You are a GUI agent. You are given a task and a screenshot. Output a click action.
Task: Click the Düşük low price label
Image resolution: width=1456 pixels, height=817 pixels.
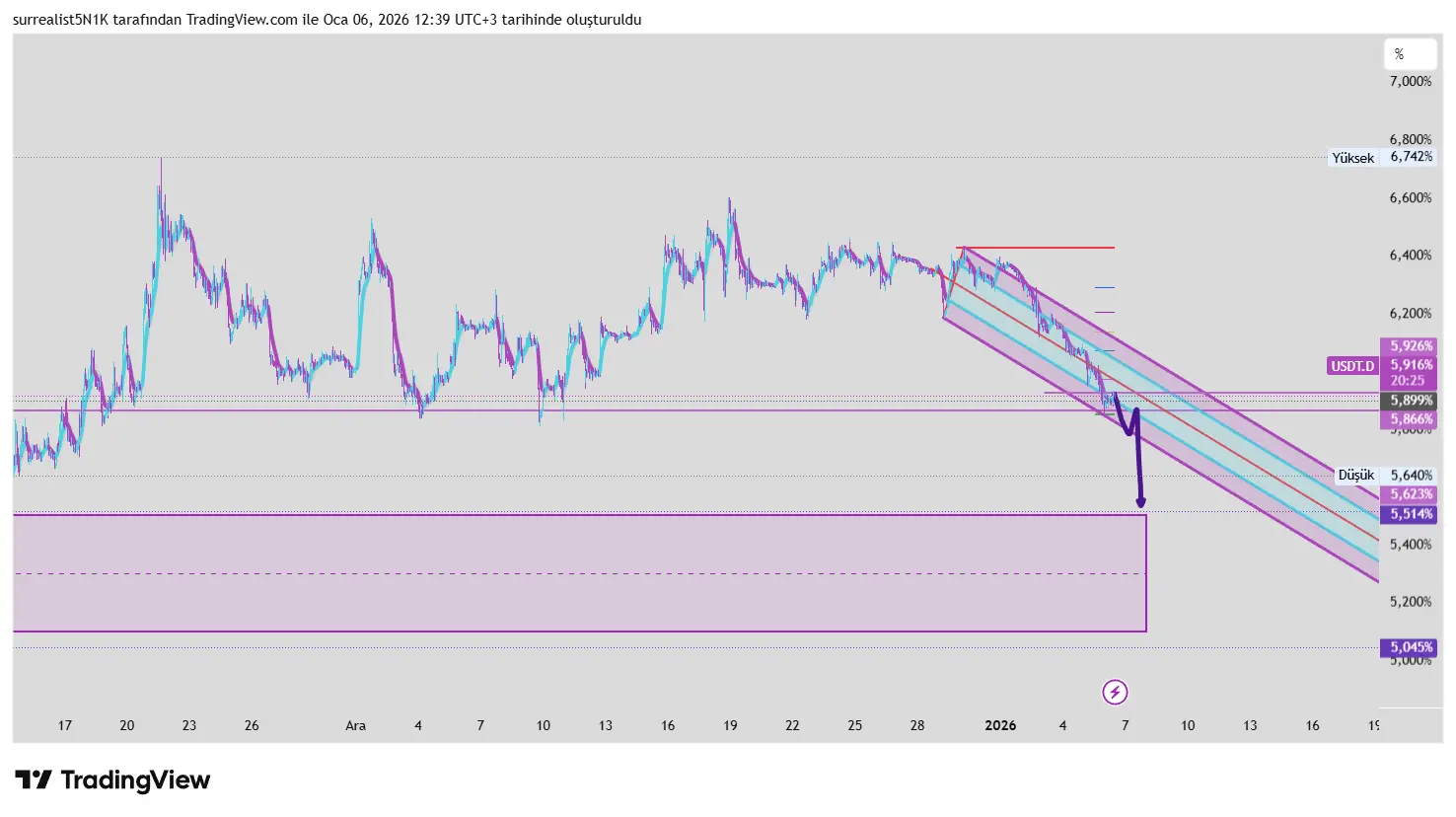pos(1355,476)
